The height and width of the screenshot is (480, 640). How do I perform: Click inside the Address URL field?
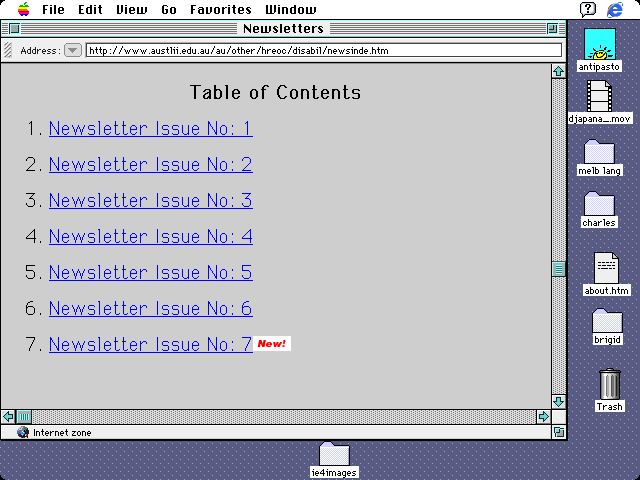tap(320, 50)
